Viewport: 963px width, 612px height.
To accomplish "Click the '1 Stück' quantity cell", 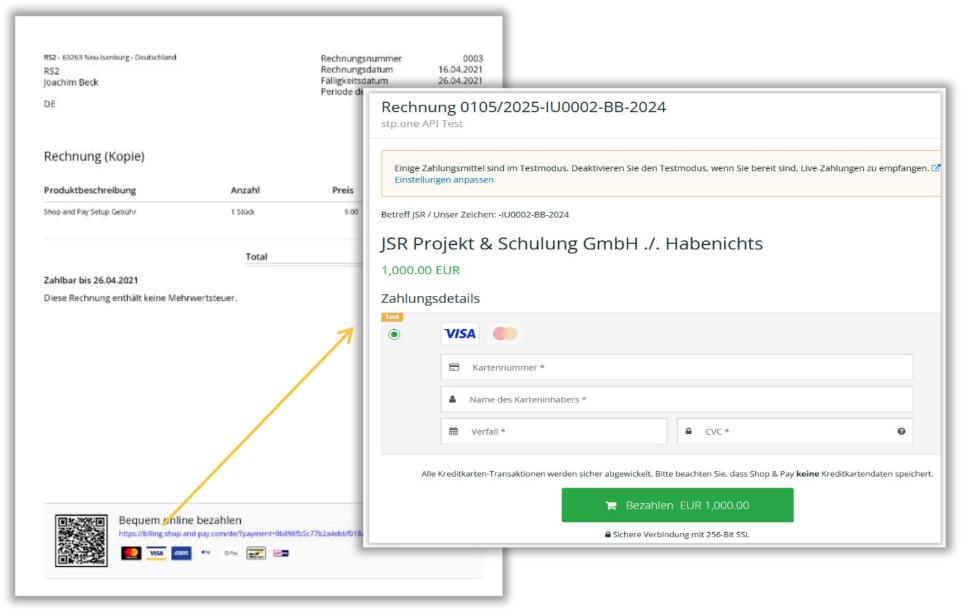I will pos(243,211).
